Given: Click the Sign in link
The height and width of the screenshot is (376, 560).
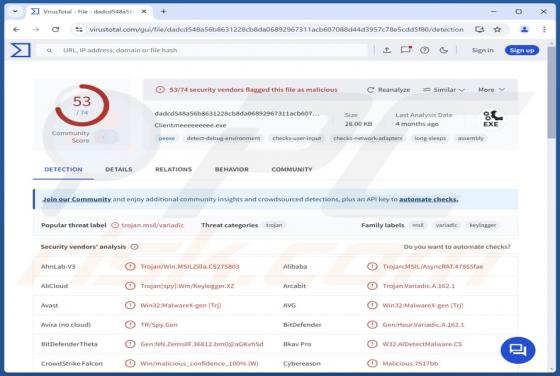Looking at the screenshot, I should tap(482, 50).
